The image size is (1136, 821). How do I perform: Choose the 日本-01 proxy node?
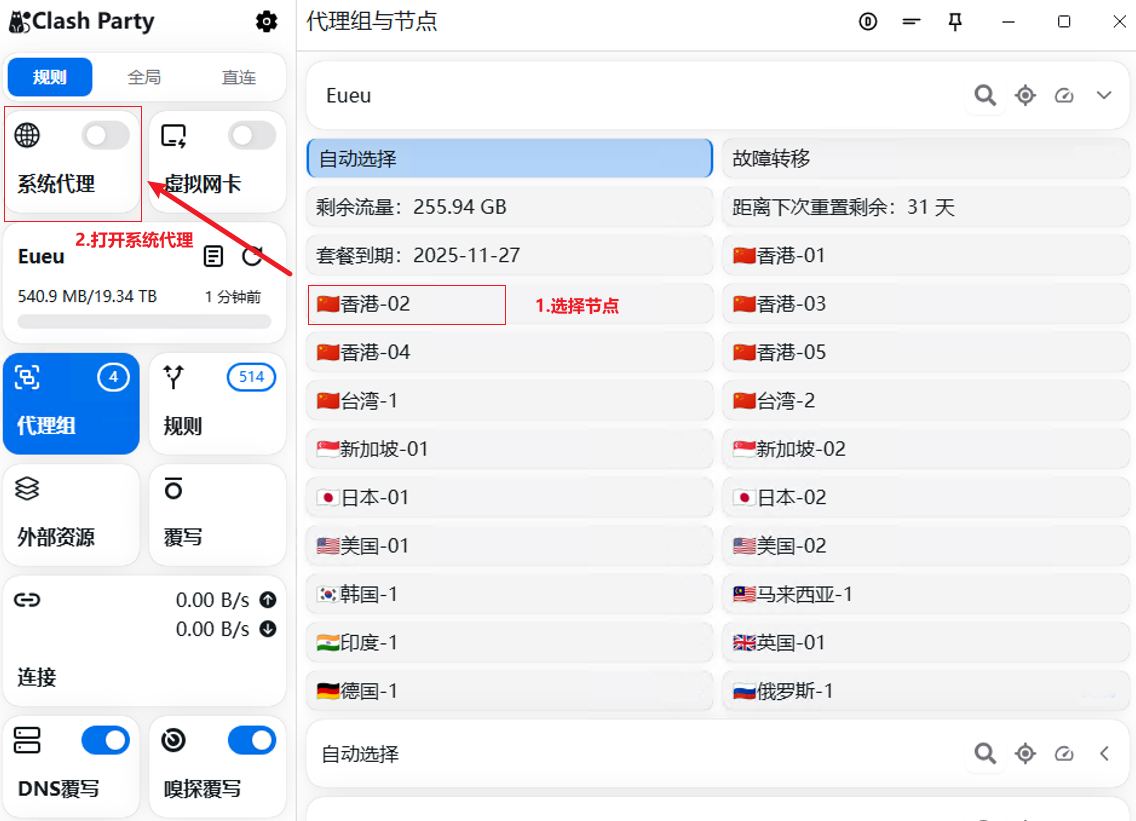(x=510, y=497)
